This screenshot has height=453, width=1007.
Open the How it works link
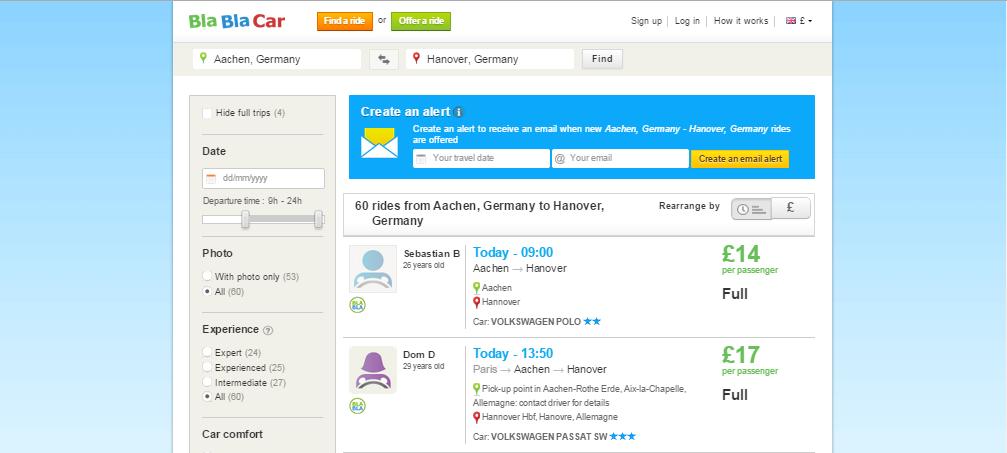coord(740,21)
